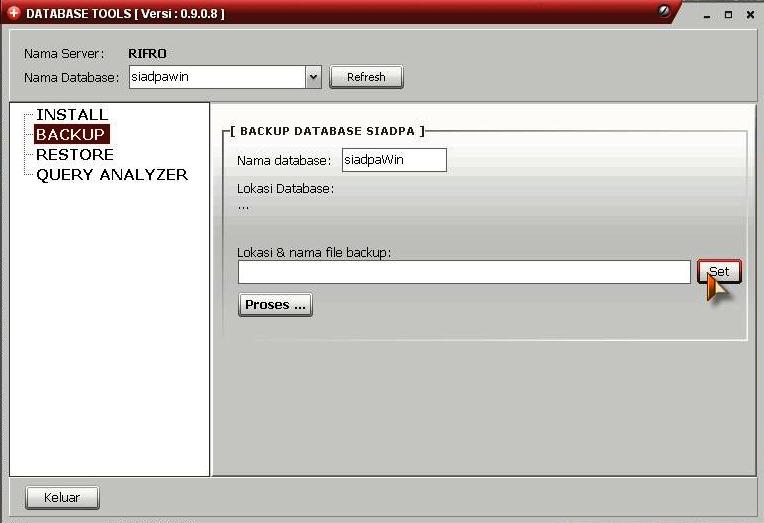
Task: Start backup with Proses button
Action: point(275,305)
